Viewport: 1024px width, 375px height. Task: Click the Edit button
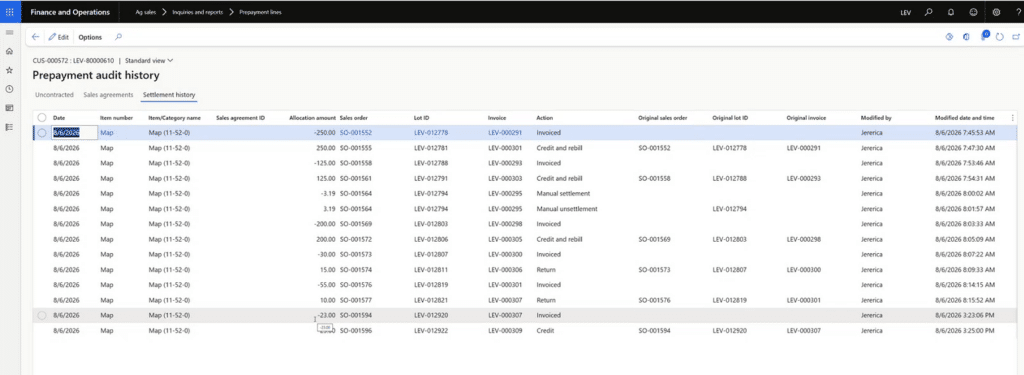[59, 37]
